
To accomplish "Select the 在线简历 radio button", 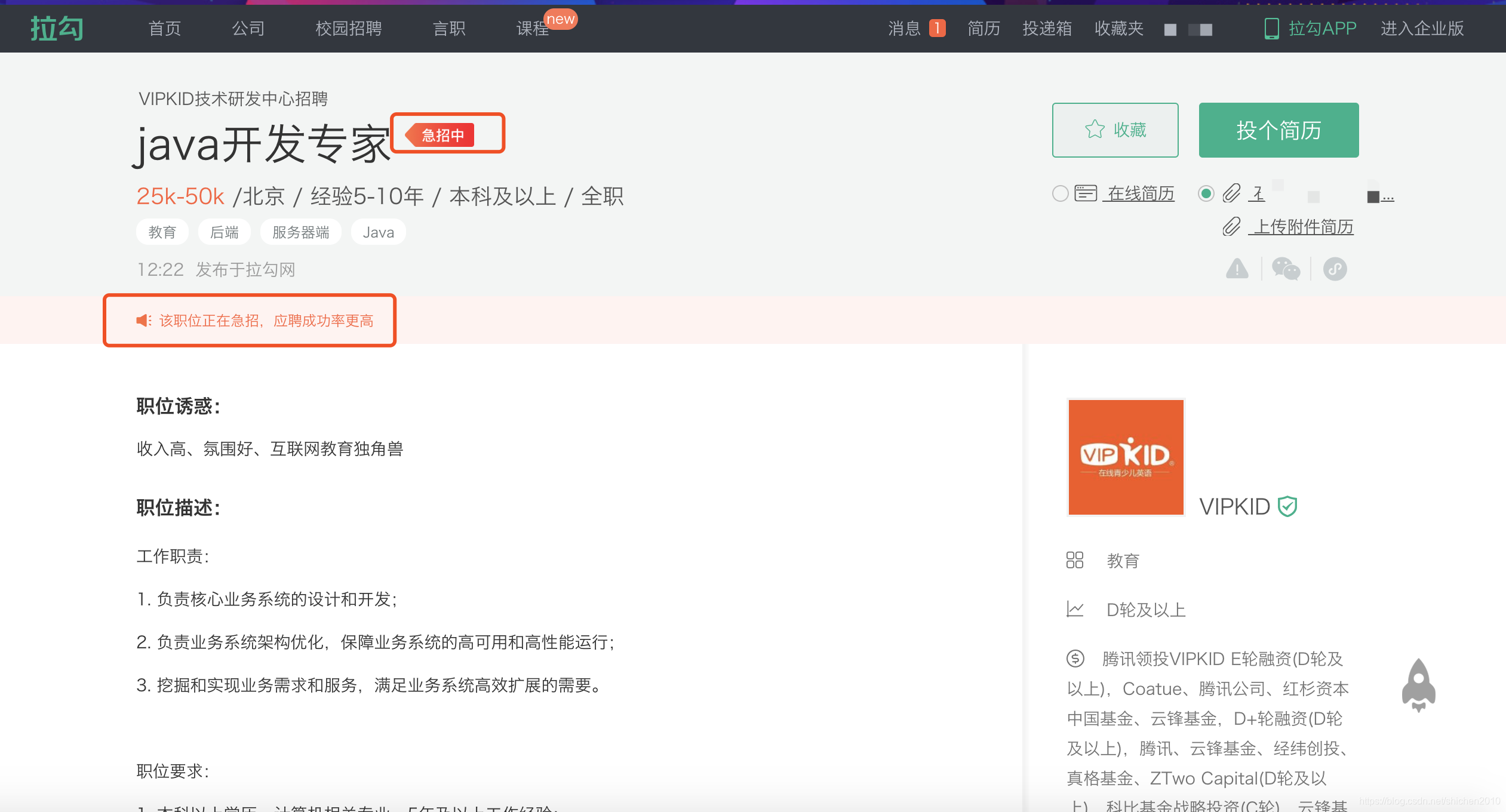I will tap(1060, 193).
